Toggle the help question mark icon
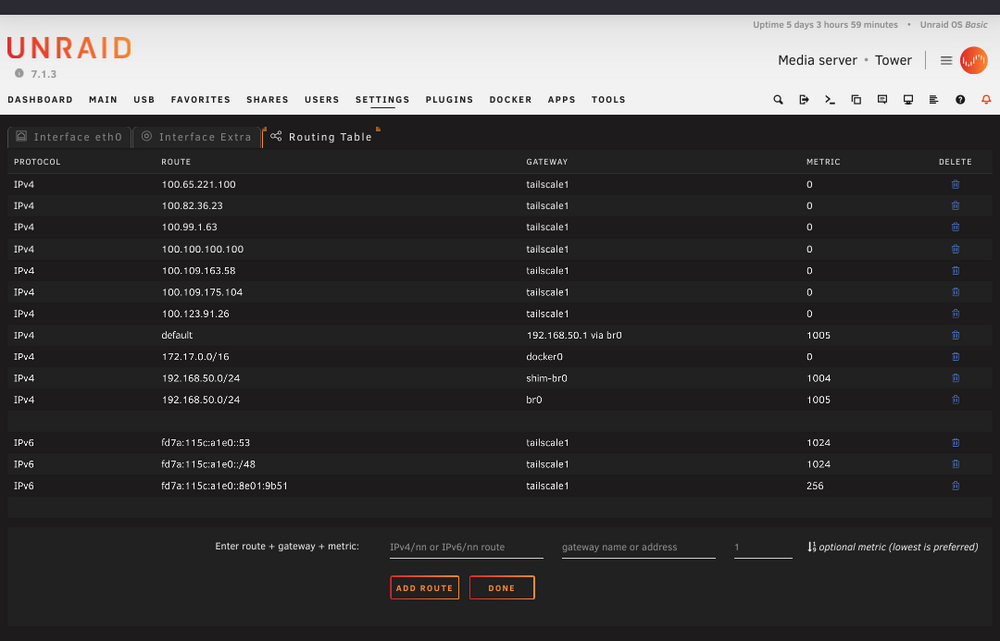Viewport: 1000px width, 641px height. [x=960, y=99]
